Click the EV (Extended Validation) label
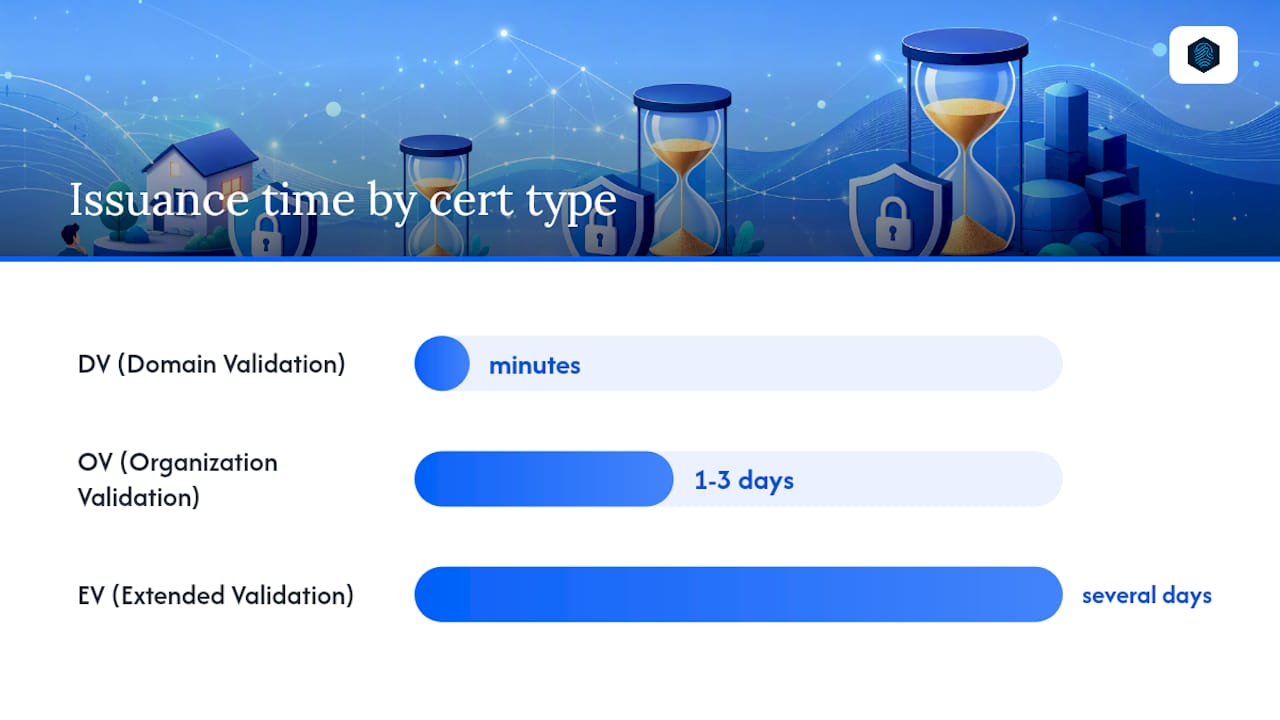This screenshot has height=720, width=1280. (216, 595)
